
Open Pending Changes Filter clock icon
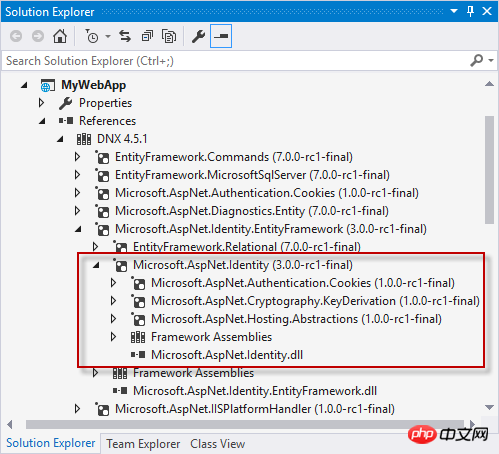(92, 36)
